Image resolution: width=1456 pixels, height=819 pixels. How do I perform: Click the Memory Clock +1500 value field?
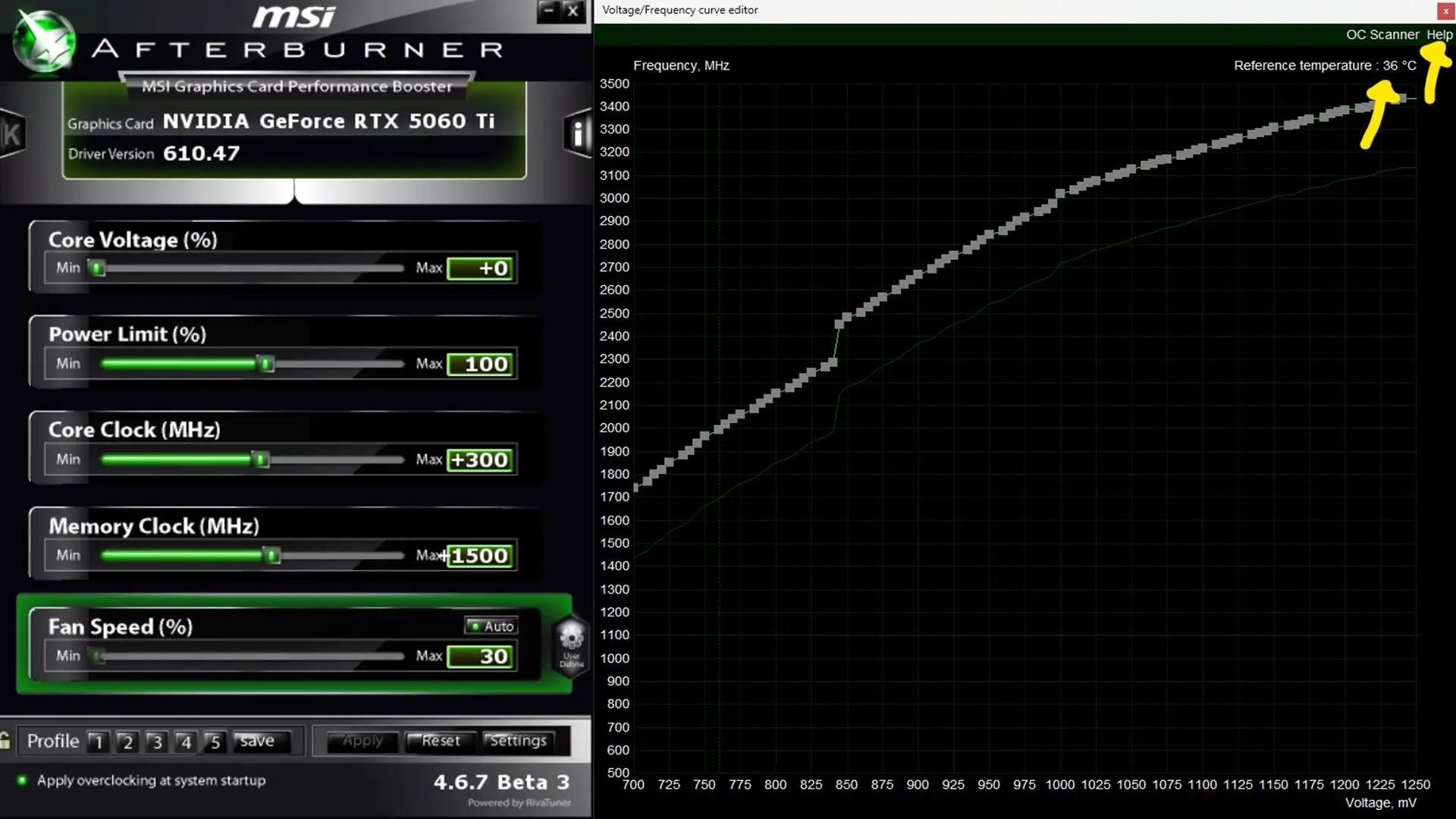[482, 556]
